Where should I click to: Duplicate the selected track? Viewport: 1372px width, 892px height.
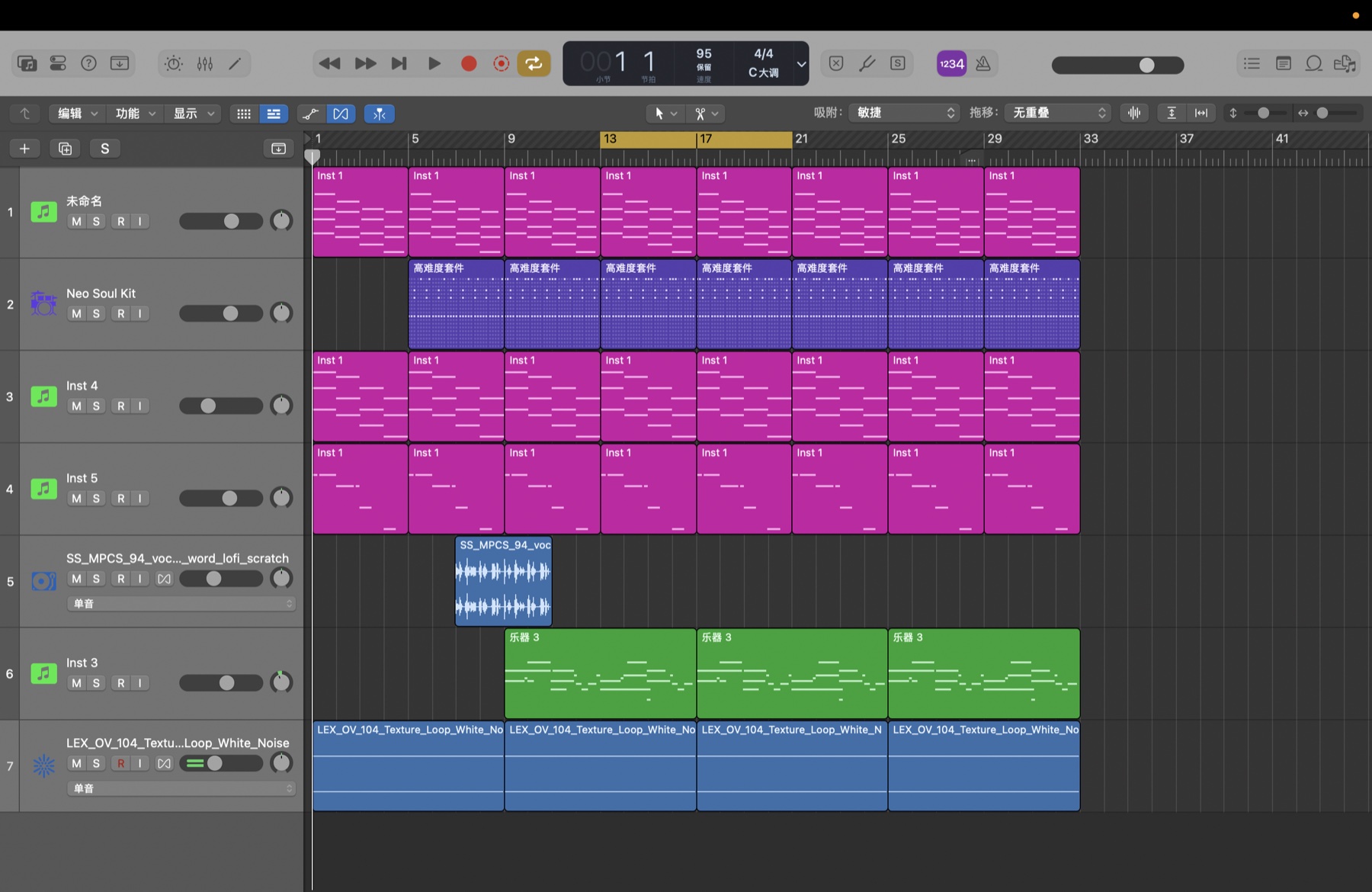click(65, 149)
